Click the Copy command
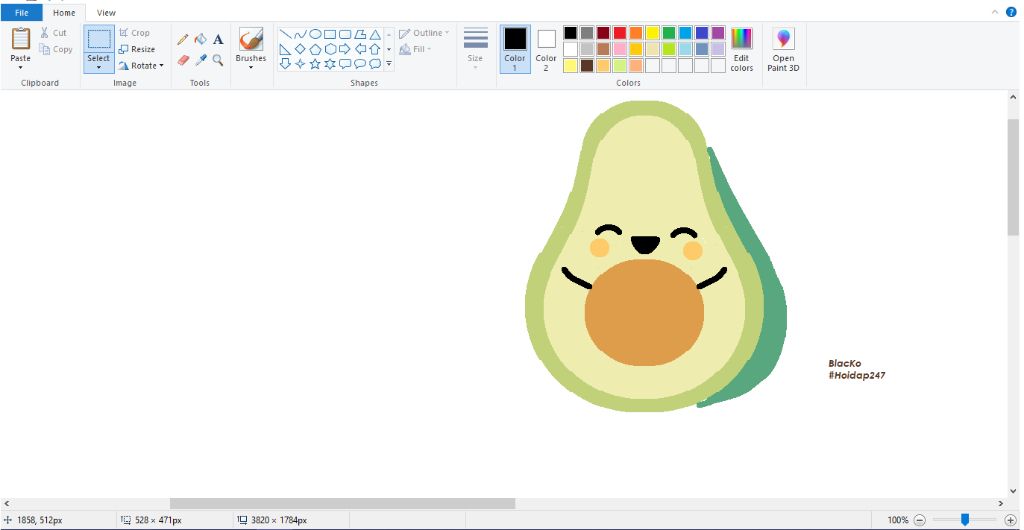The width and height of the screenshot is (1024, 530). tap(56, 49)
